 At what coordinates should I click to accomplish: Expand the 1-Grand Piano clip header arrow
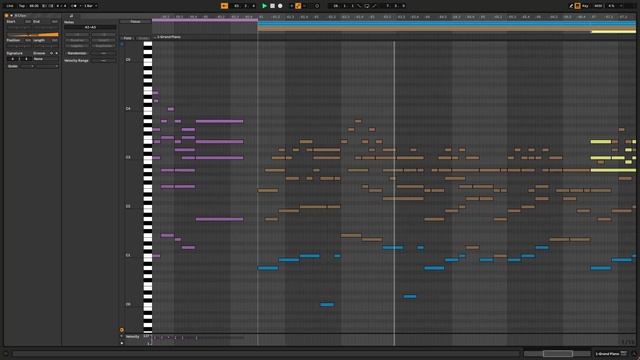[155, 37]
